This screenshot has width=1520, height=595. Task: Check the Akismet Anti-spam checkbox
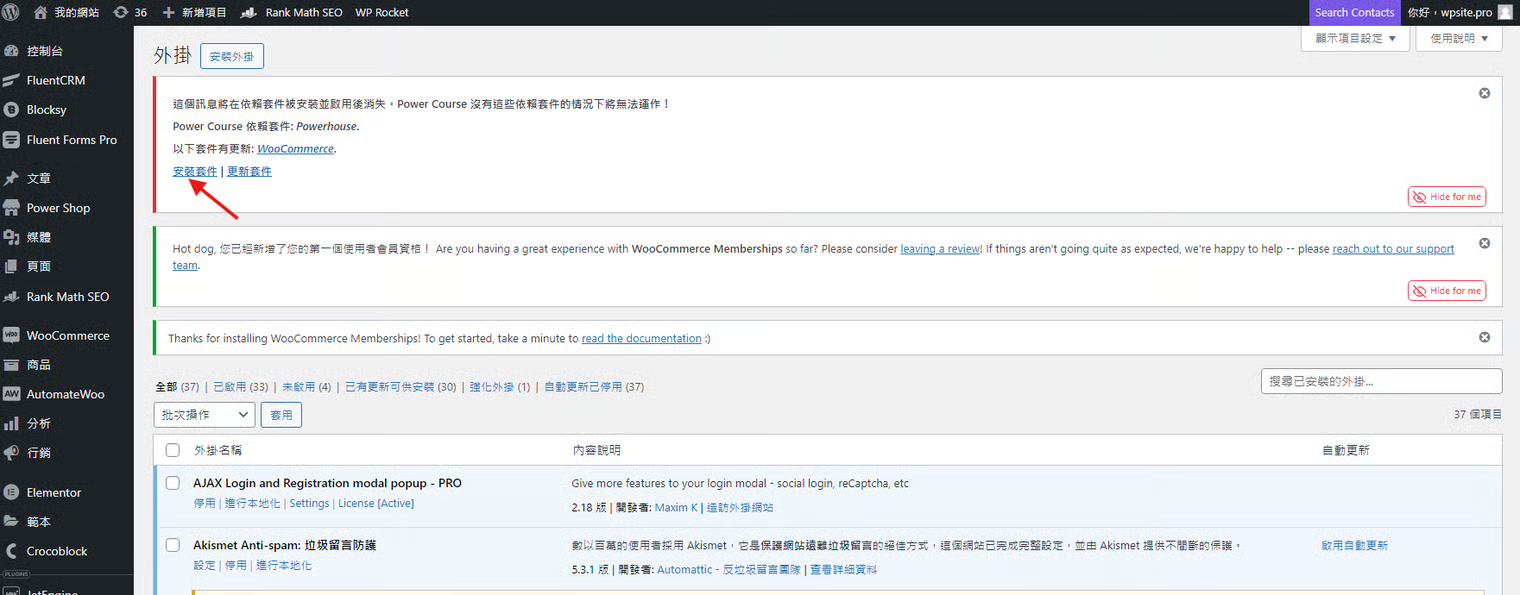point(173,545)
